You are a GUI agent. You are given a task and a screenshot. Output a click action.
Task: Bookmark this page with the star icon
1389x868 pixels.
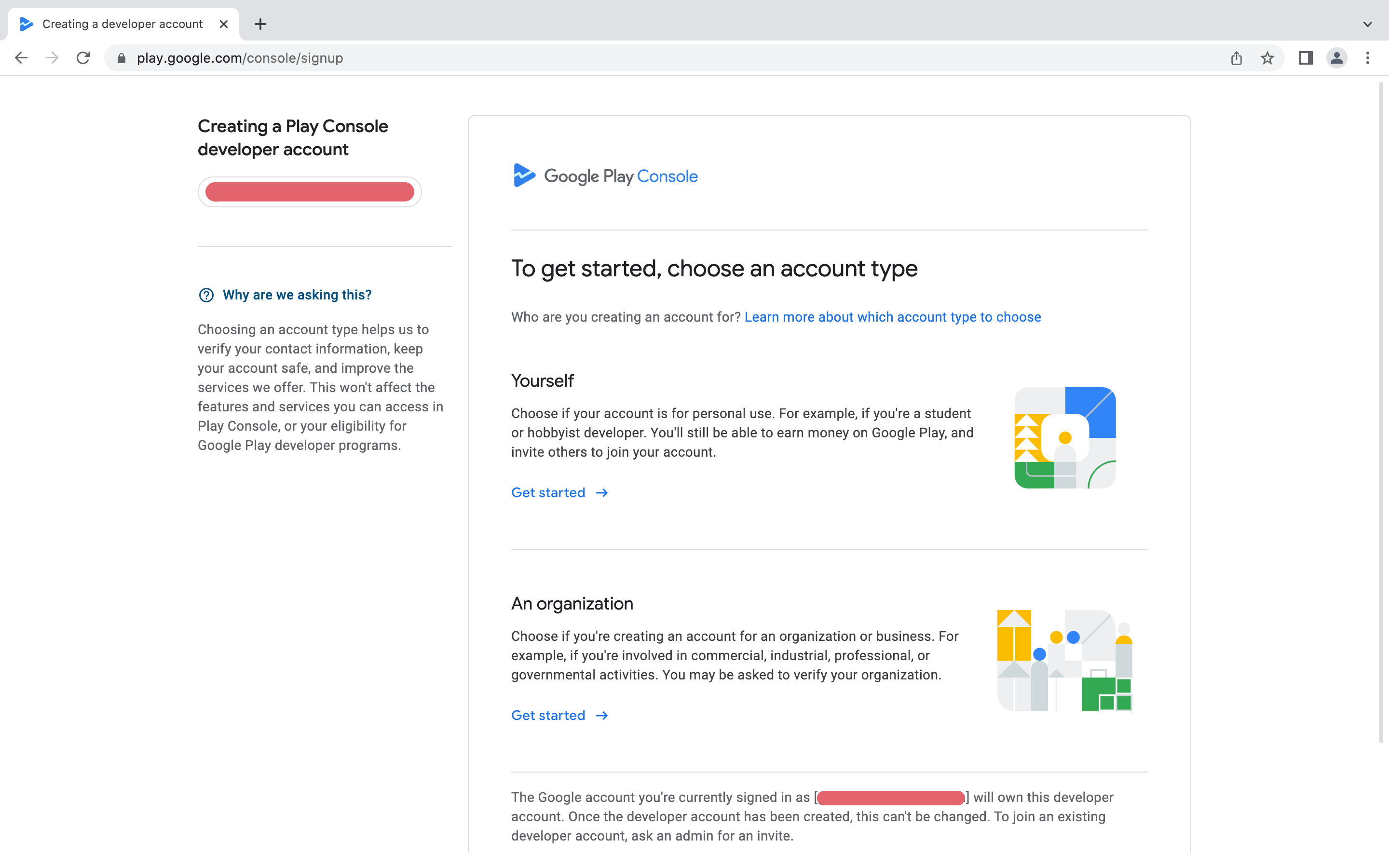(x=1267, y=57)
